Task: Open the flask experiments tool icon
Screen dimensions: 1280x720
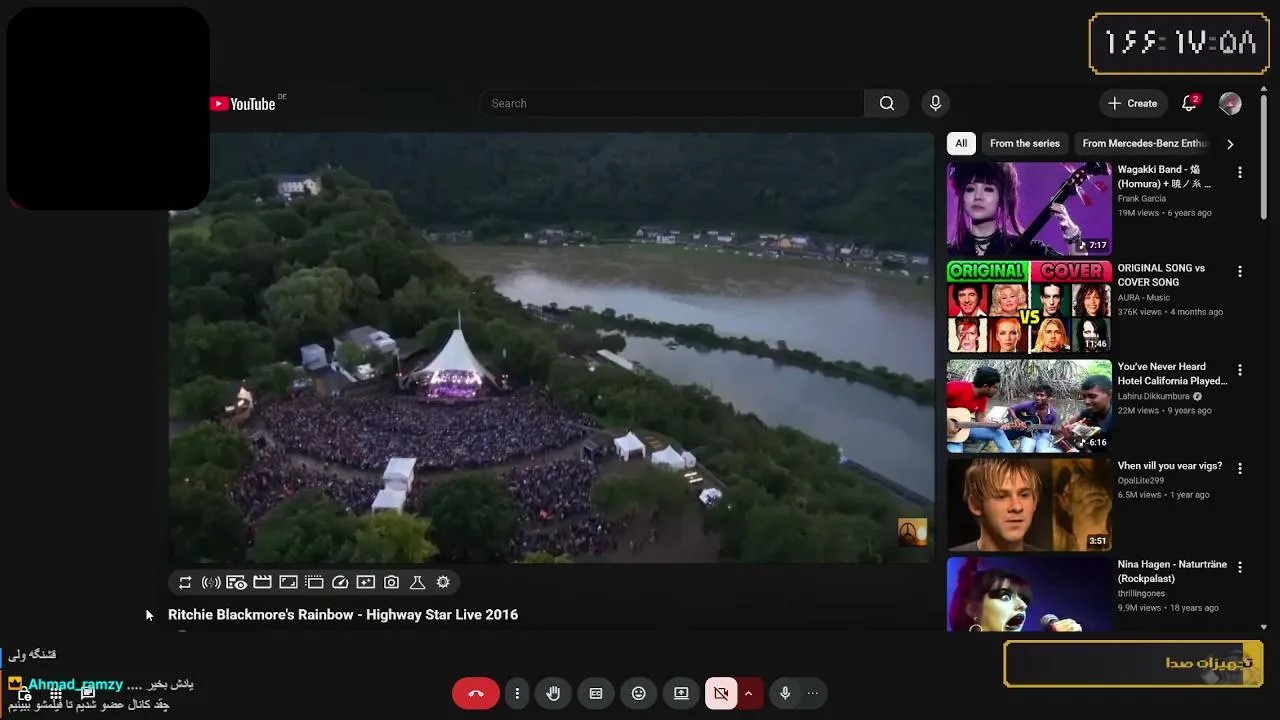Action: tap(418, 582)
